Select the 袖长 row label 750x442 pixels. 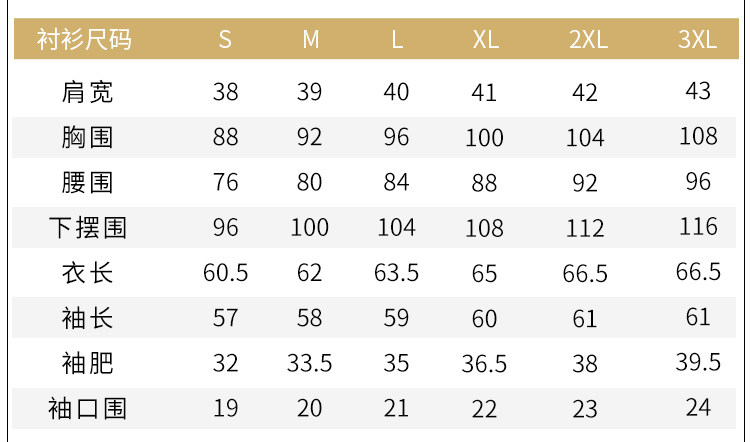(88, 318)
